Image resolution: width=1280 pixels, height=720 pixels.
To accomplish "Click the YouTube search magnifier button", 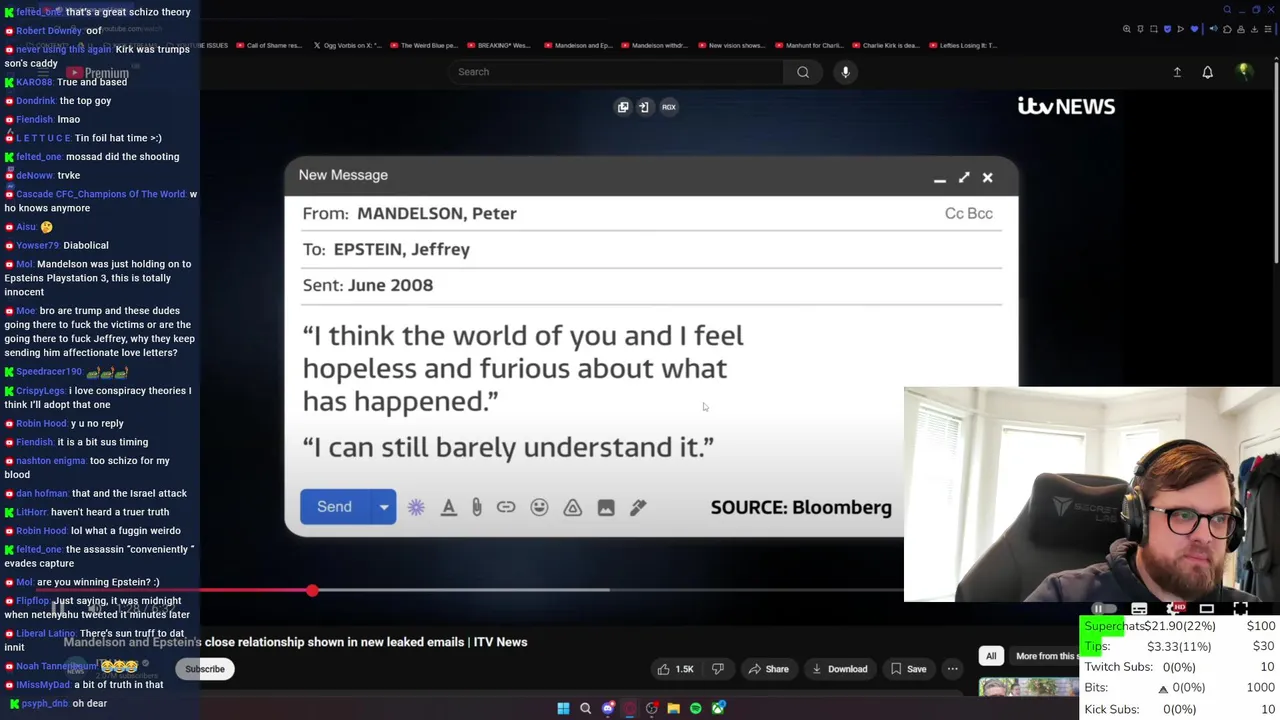I will pos(802,72).
